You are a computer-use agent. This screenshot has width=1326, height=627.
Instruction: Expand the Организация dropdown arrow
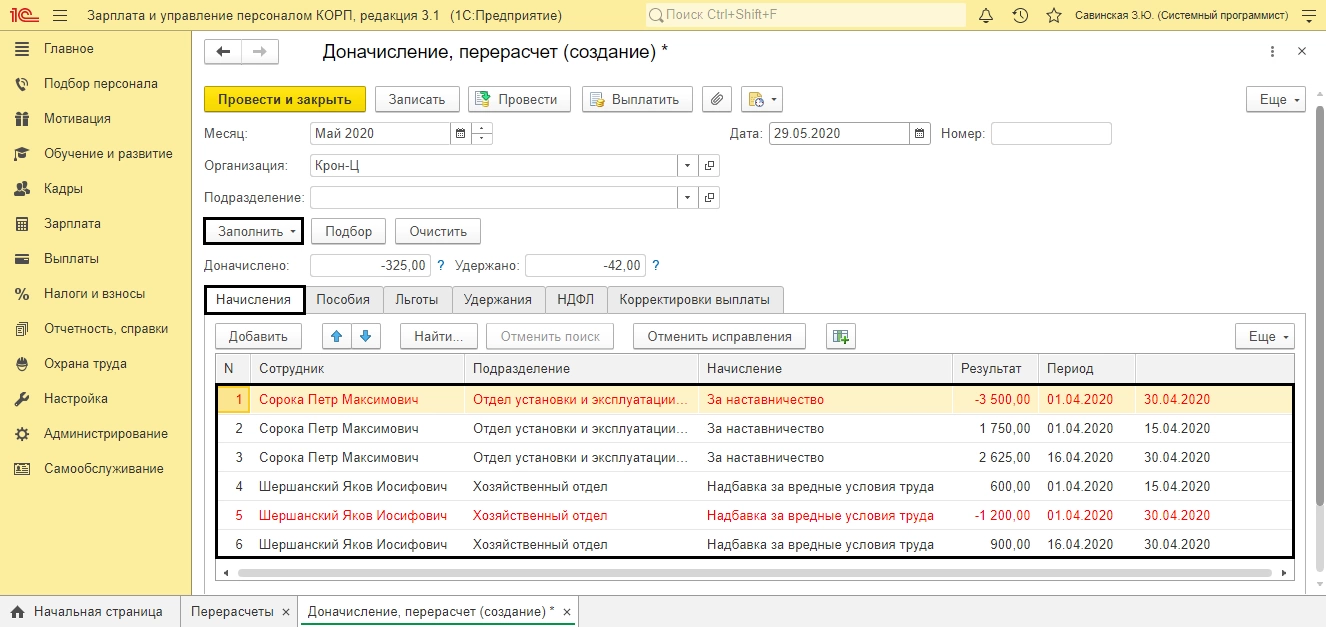687,166
